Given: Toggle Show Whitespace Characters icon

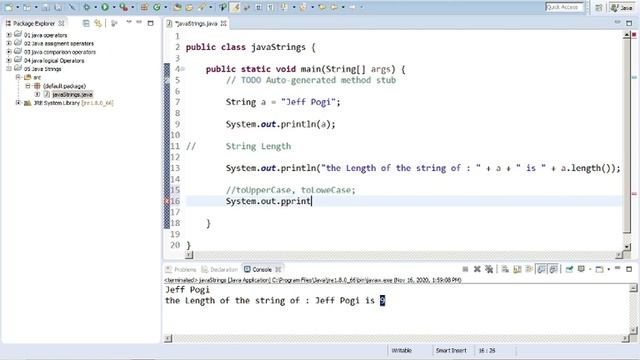Looking at the screenshot, I should tap(270, 7).
